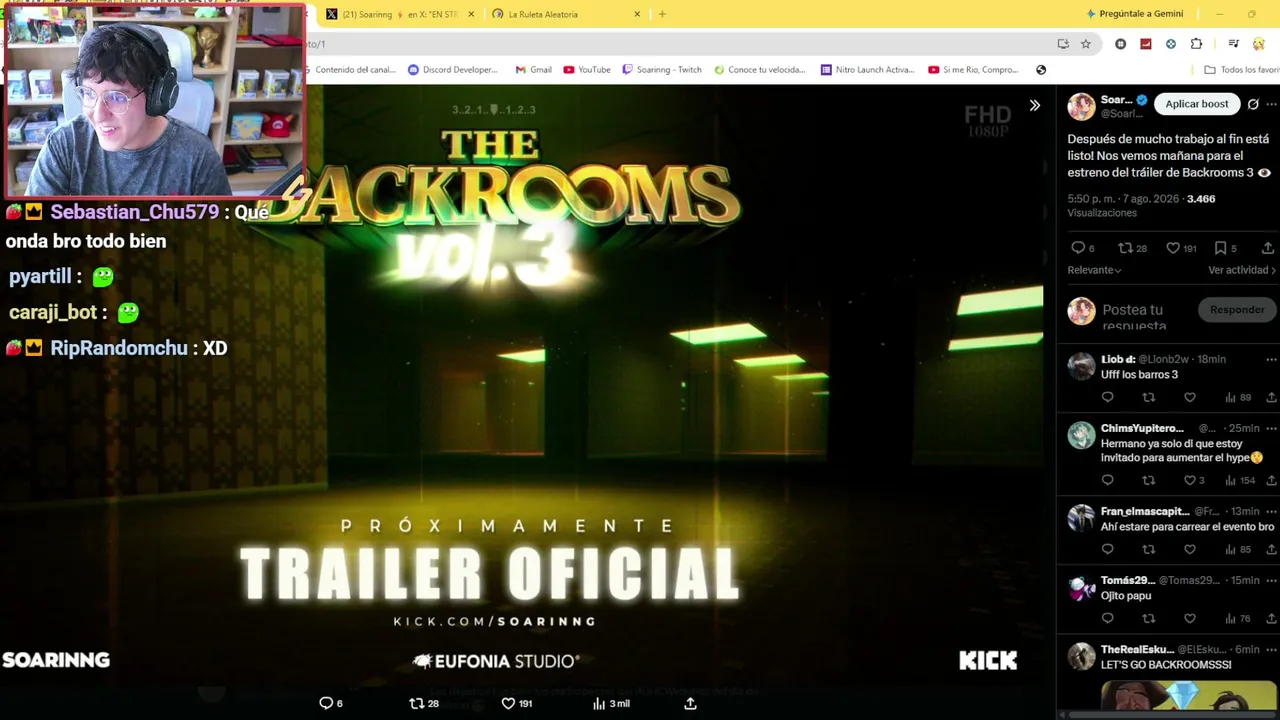Like the main tweet with 191 likes

tap(1173, 248)
